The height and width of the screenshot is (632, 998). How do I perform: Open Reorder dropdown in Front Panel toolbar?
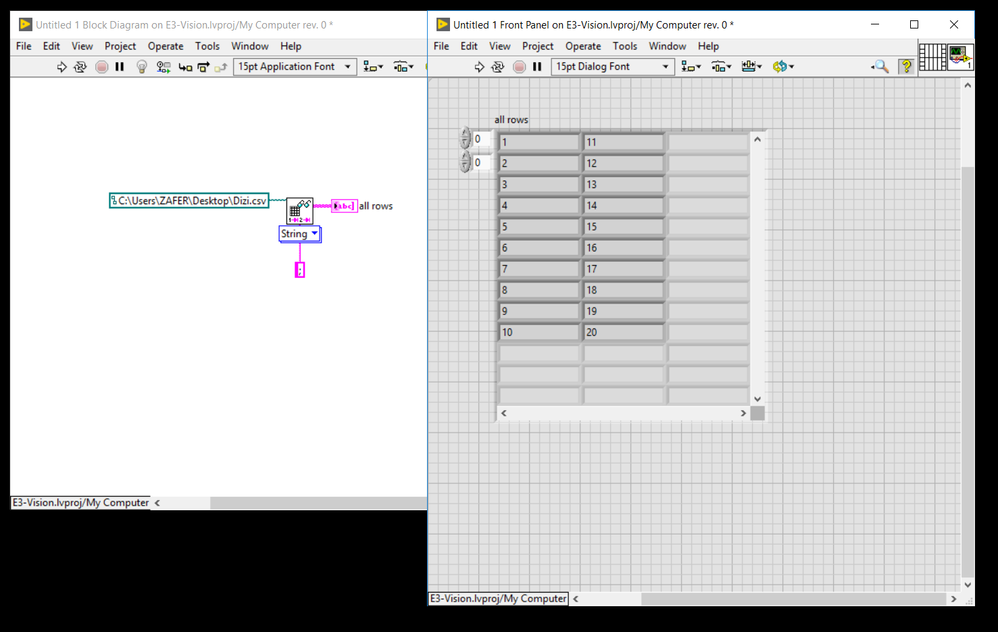pyautogui.click(x=783, y=67)
